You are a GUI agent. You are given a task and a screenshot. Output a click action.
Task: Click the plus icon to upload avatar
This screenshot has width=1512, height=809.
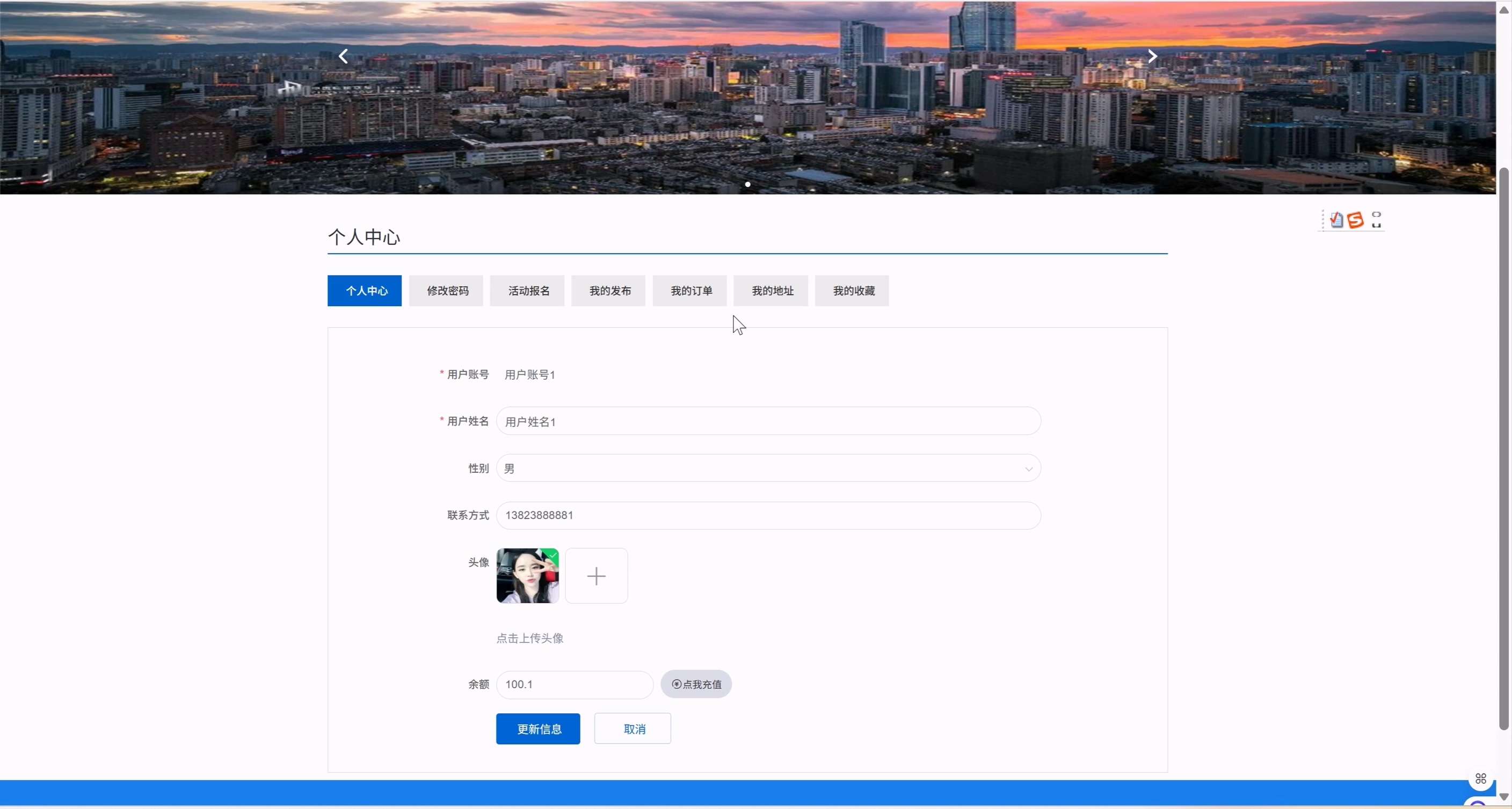coord(596,576)
